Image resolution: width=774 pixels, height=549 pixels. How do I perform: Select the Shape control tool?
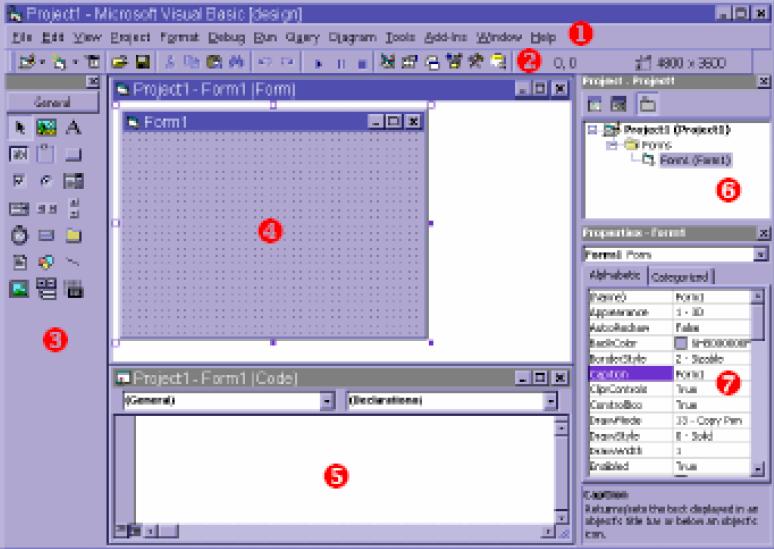(x=46, y=262)
